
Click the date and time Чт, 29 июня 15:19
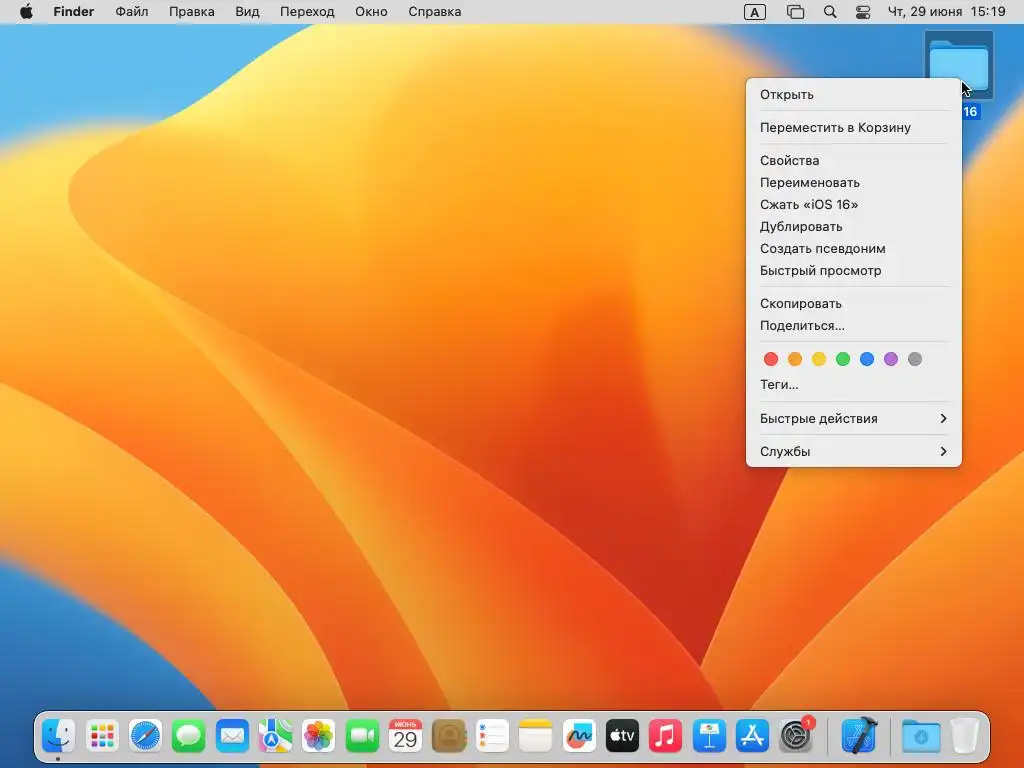point(947,12)
